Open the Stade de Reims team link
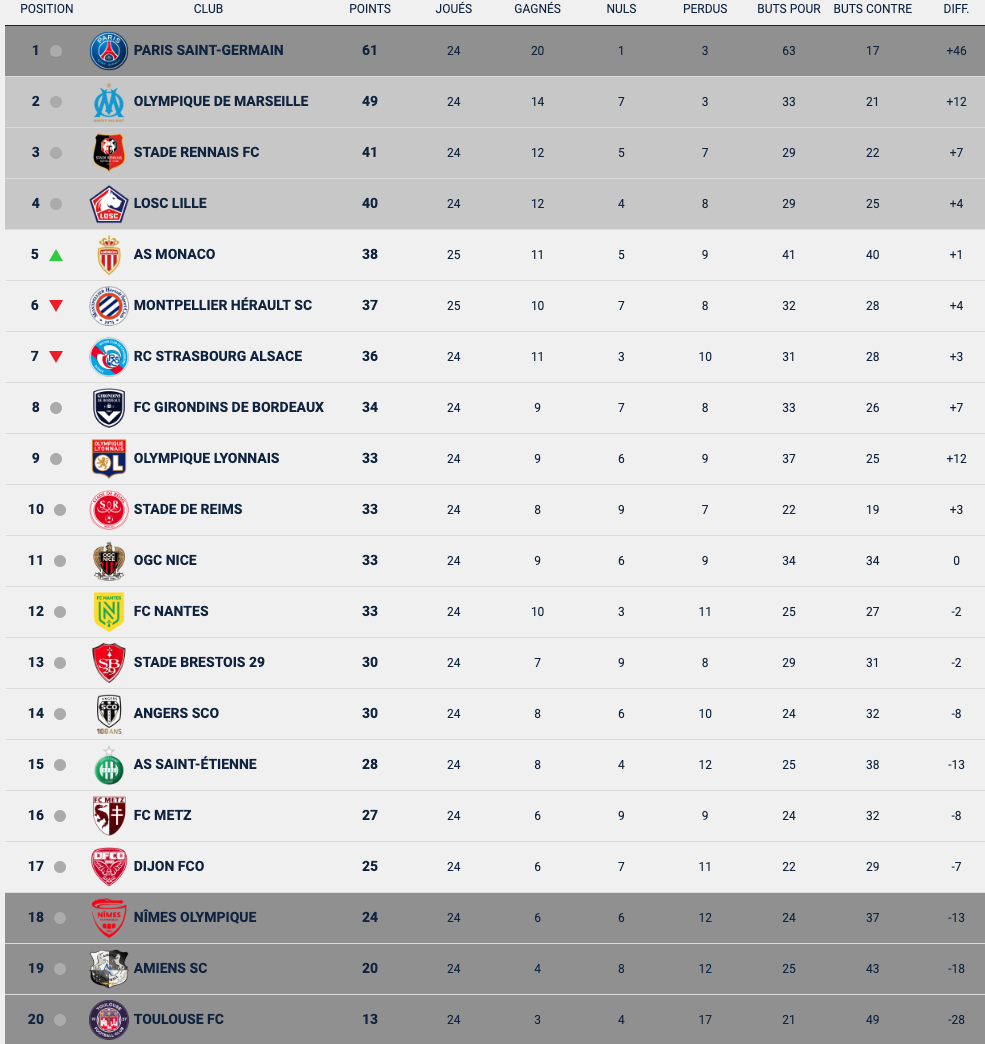Screen dimensions: 985x1044 click(188, 509)
